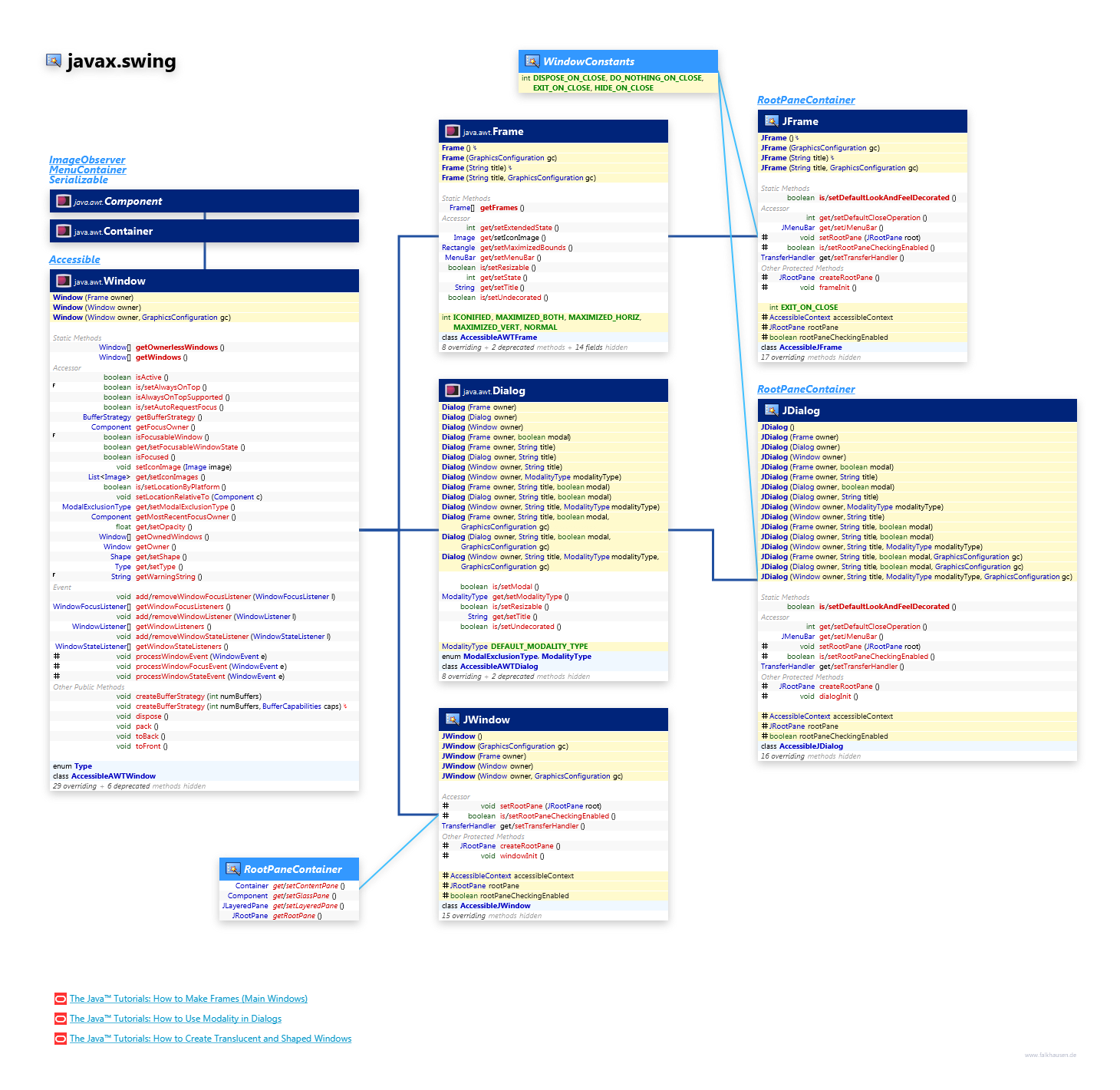This screenshot has width=1120, height=1090.
Task: Click get/setModalityType in Dialog
Action: pos(527,597)
